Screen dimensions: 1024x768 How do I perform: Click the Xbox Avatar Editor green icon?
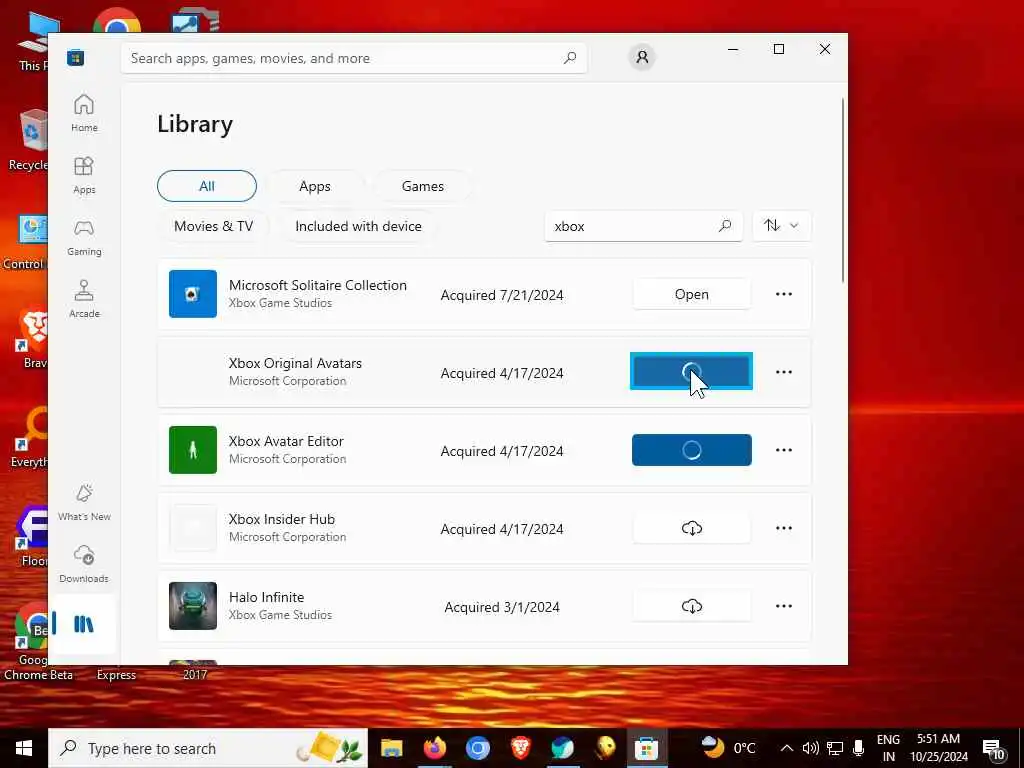click(x=193, y=450)
